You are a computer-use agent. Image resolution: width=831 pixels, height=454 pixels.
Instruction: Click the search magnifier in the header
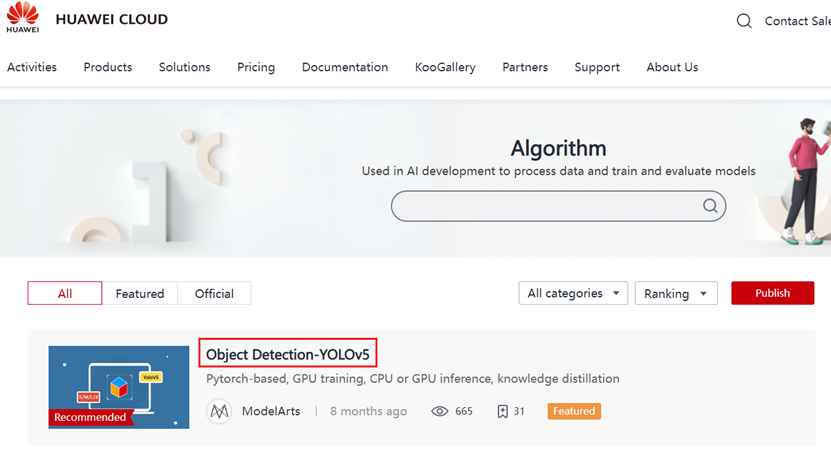(x=744, y=21)
